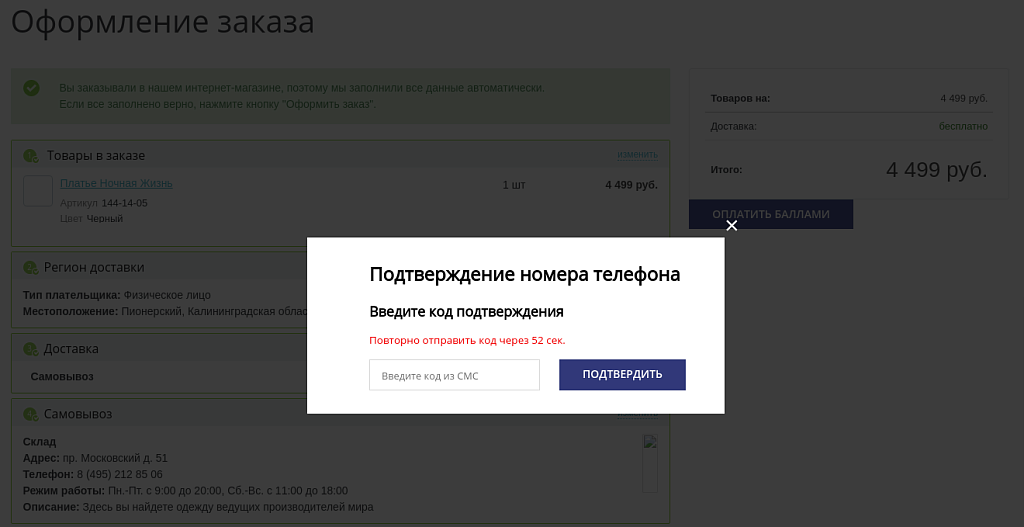This screenshot has width=1024, height=527.
Task: Open the Платье Ночная Жизнь product link
Action: click(x=116, y=184)
